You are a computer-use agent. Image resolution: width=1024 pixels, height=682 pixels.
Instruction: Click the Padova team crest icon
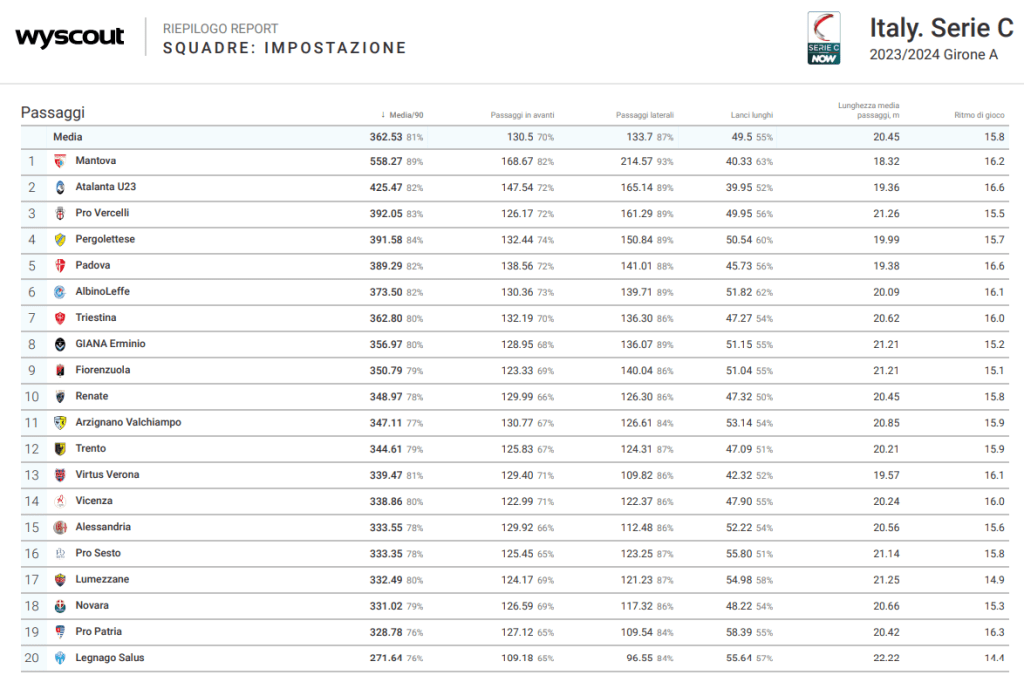point(60,266)
